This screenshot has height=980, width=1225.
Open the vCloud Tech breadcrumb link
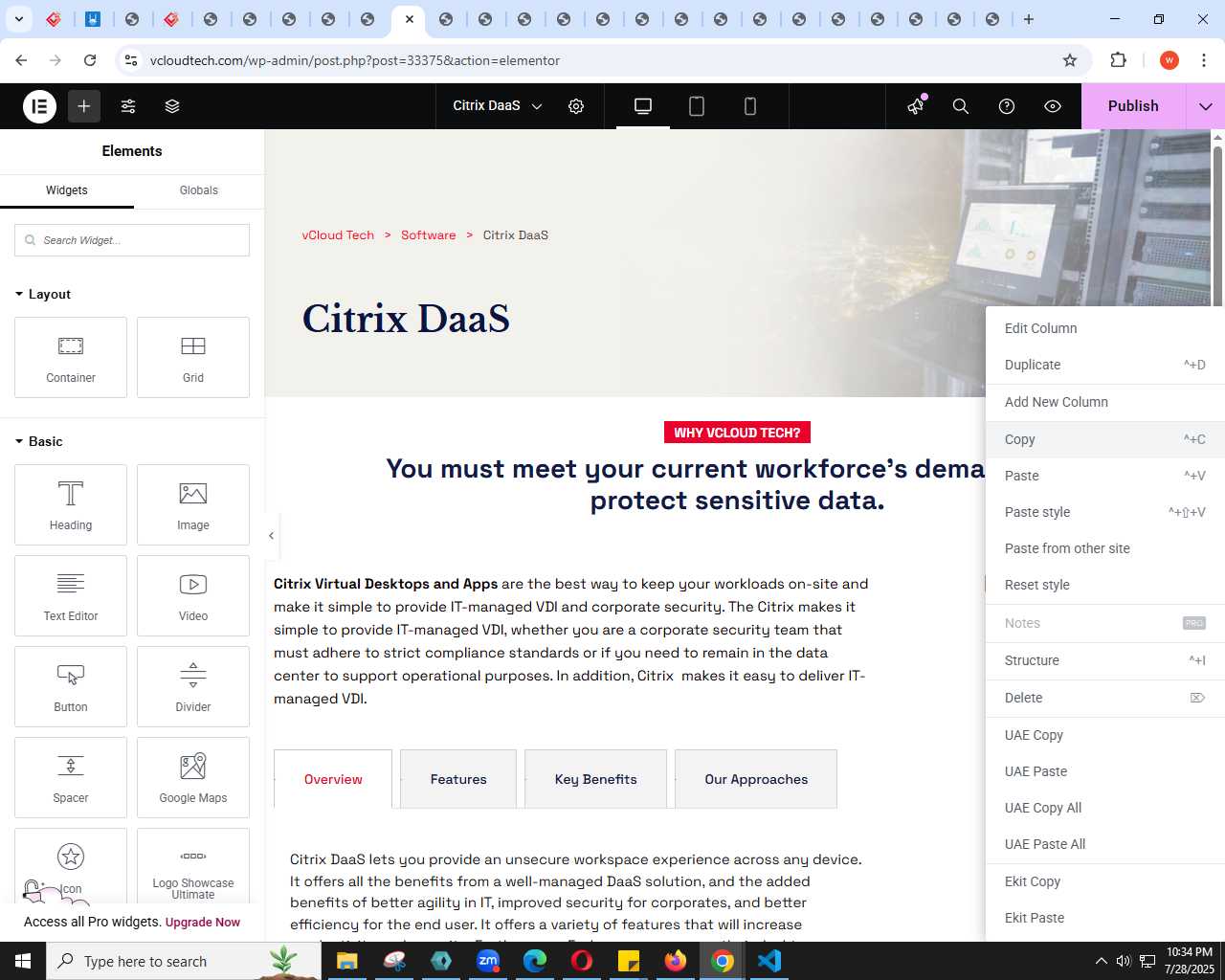tap(338, 235)
